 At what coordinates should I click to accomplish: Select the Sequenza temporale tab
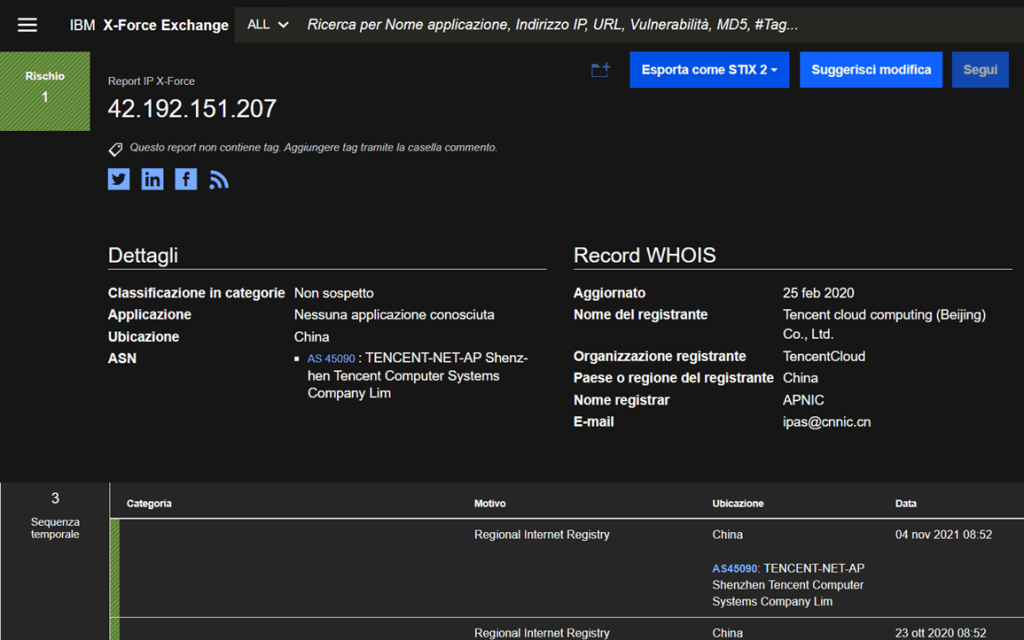pos(55,516)
